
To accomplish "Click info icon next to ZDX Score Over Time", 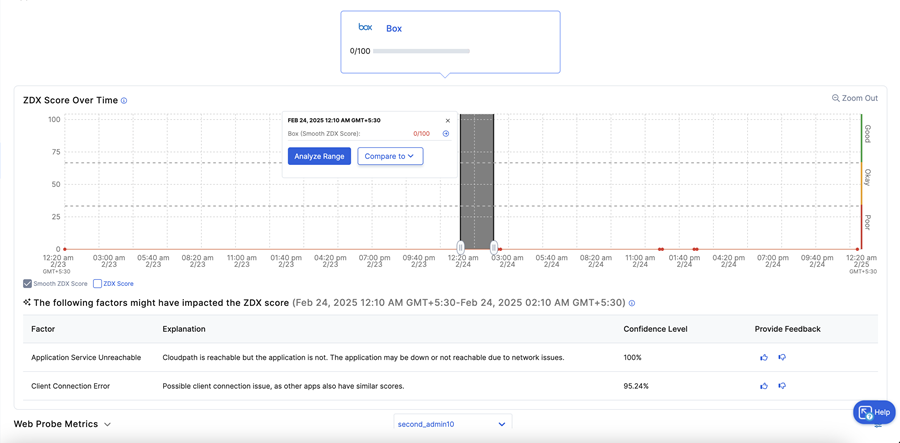I will click(x=124, y=101).
